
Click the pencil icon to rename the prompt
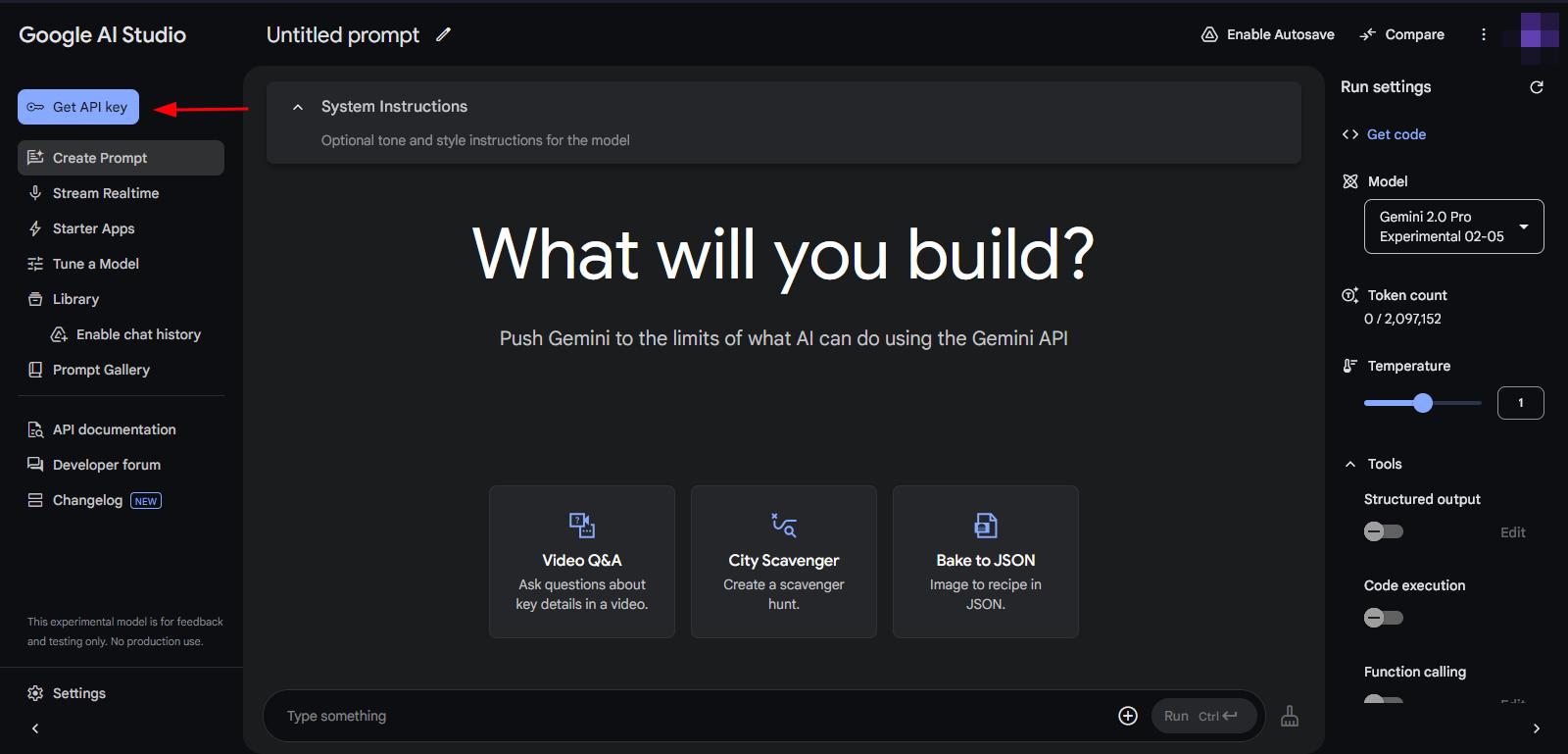(x=443, y=34)
